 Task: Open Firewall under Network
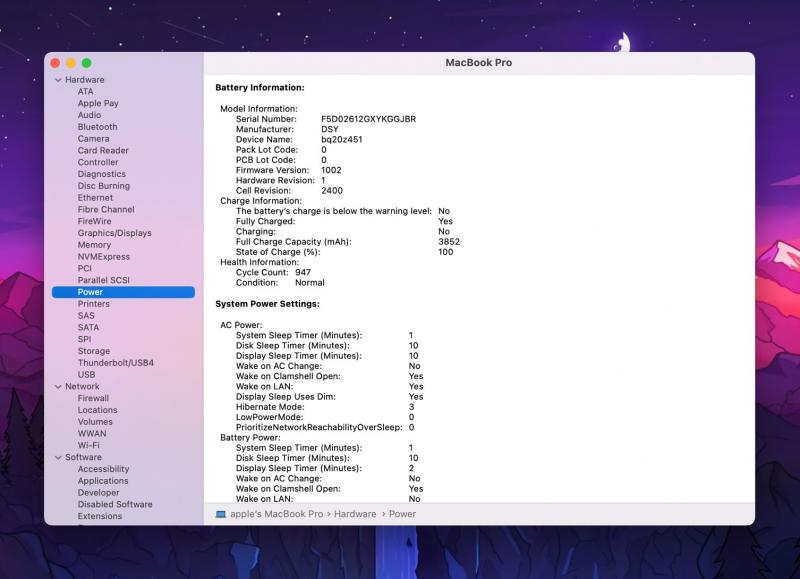[93, 398]
